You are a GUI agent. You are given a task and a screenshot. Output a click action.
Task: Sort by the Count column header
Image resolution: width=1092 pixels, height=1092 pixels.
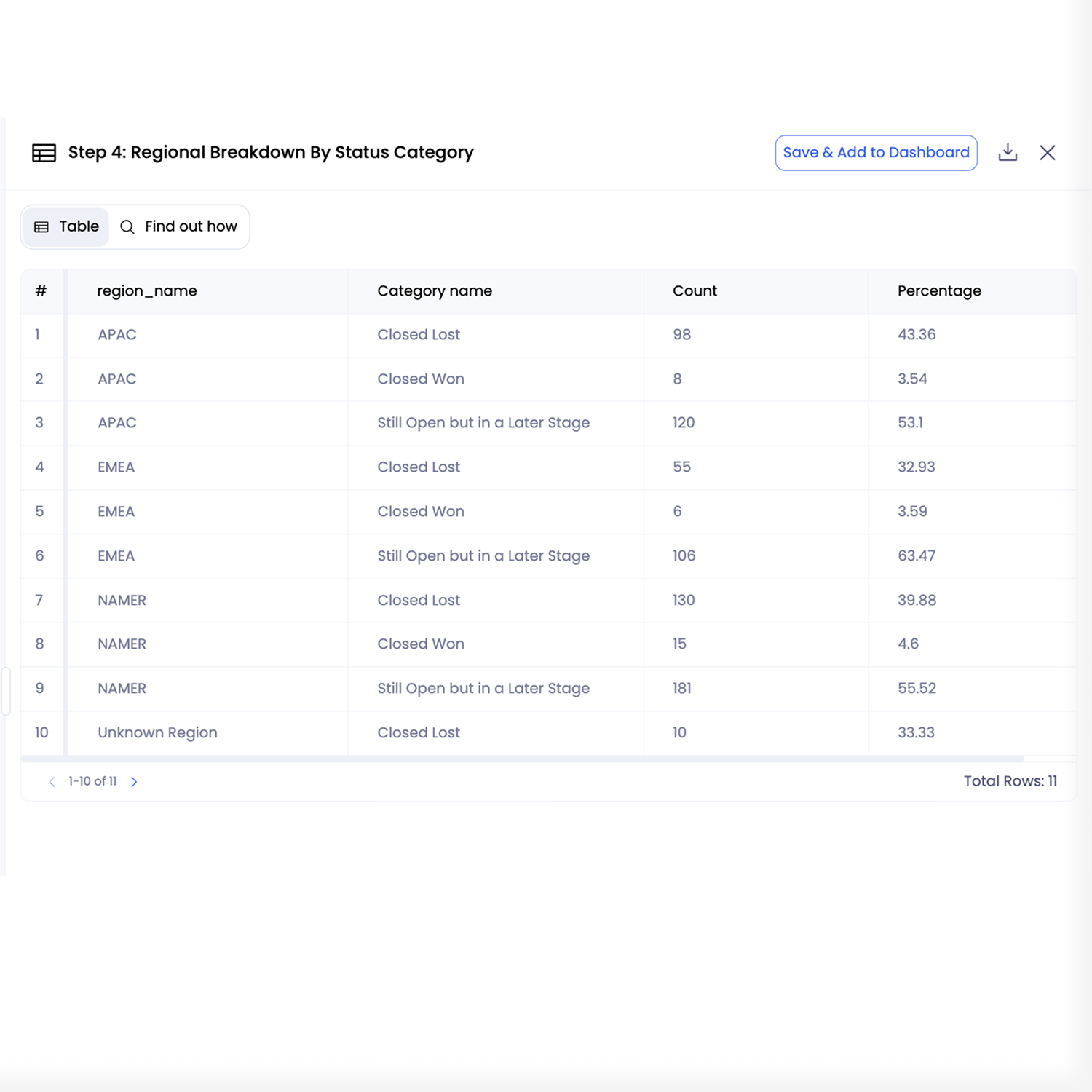[695, 291]
